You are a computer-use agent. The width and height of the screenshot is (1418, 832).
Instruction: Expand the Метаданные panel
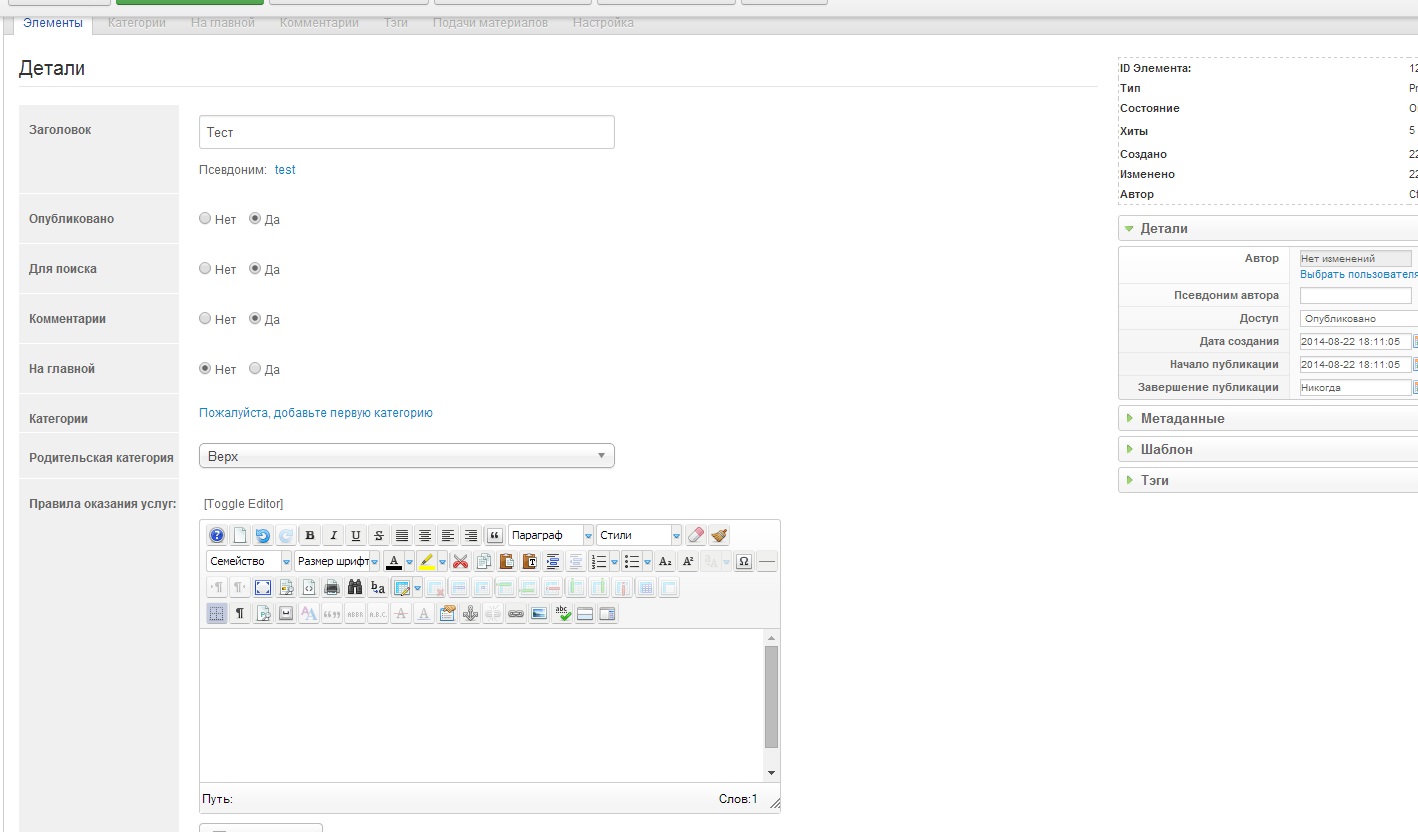pyautogui.click(x=1182, y=419)
